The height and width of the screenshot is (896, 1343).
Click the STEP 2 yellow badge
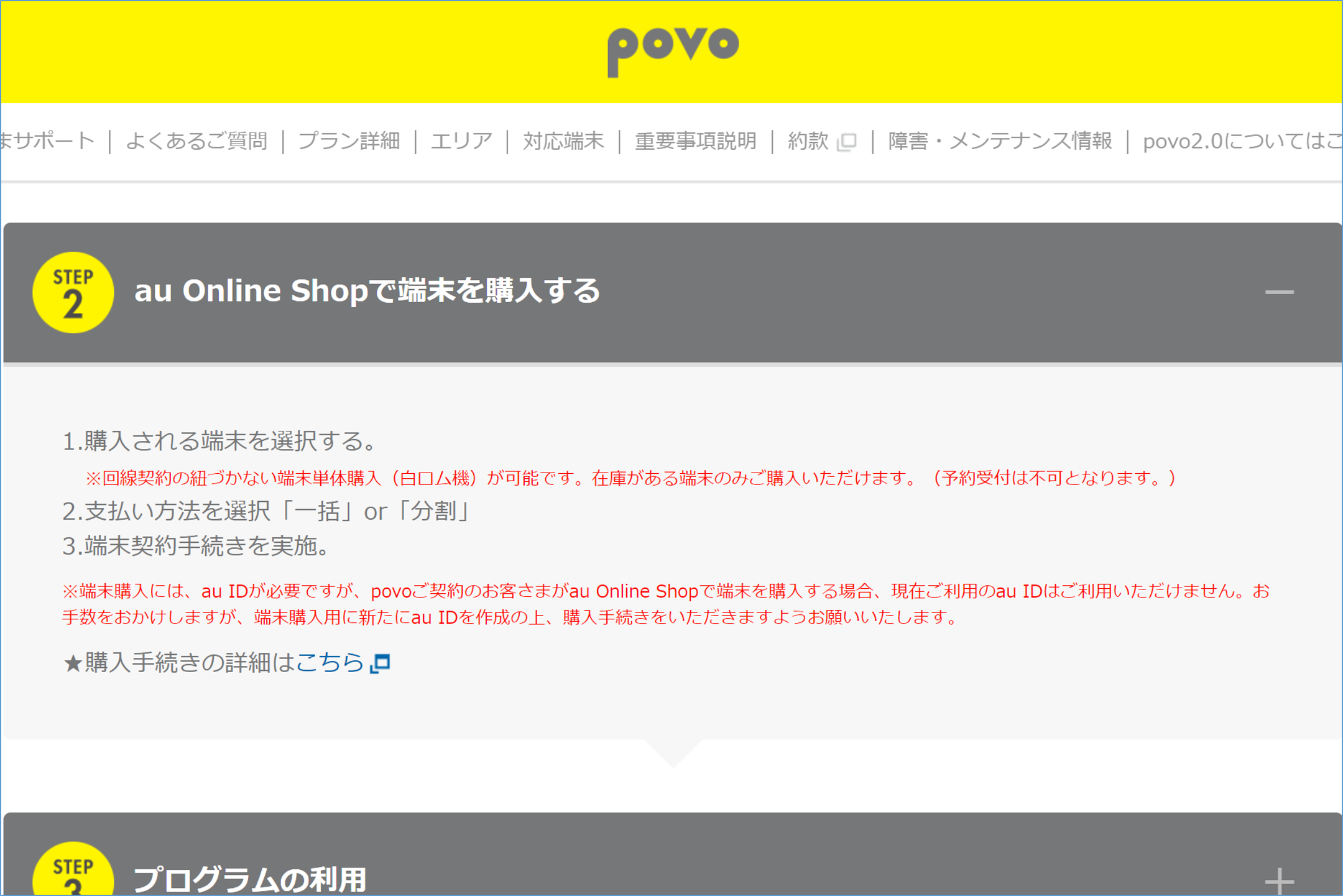[x=73, y=292]
